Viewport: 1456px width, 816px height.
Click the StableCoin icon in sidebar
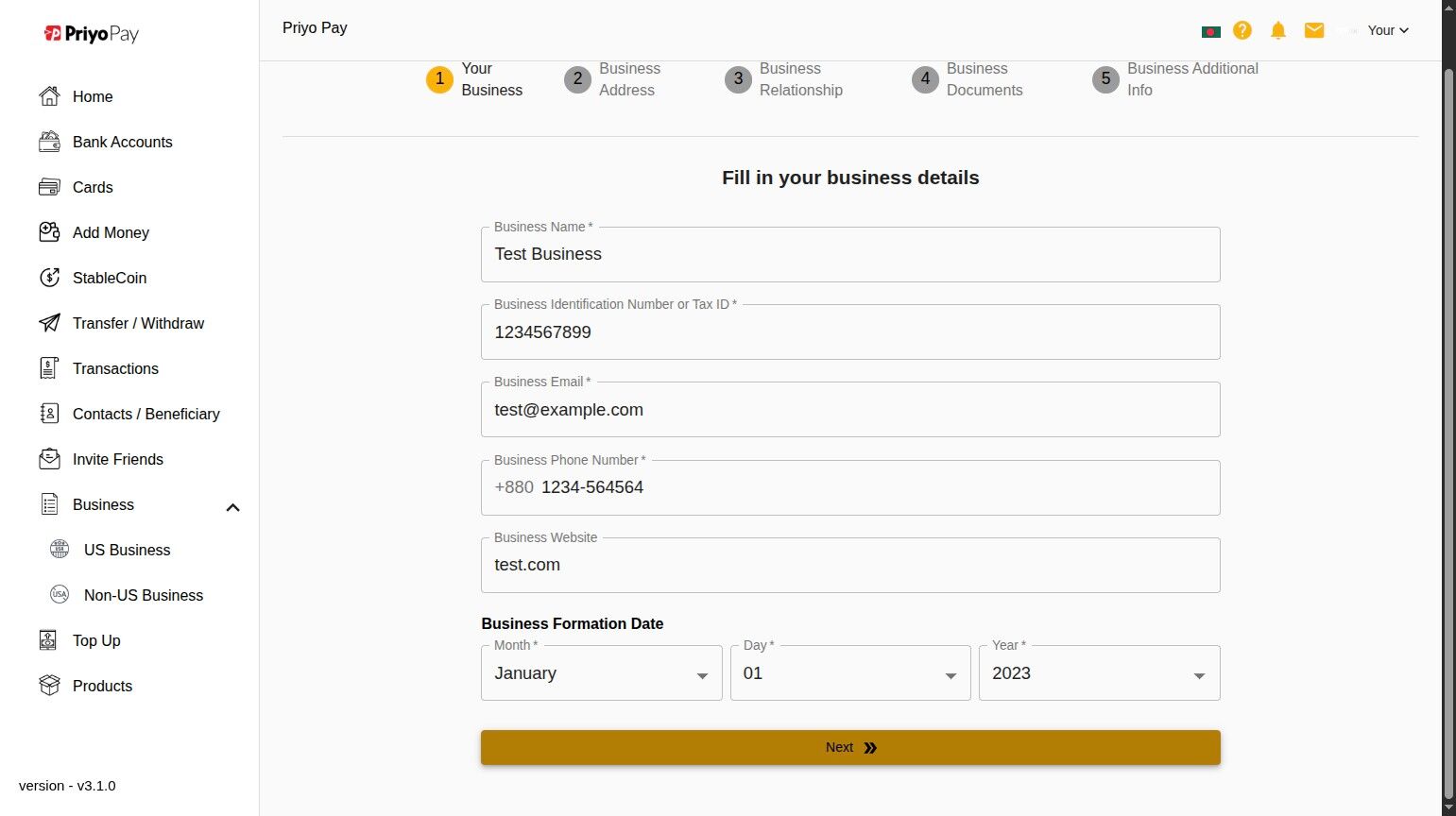[49, 278]
